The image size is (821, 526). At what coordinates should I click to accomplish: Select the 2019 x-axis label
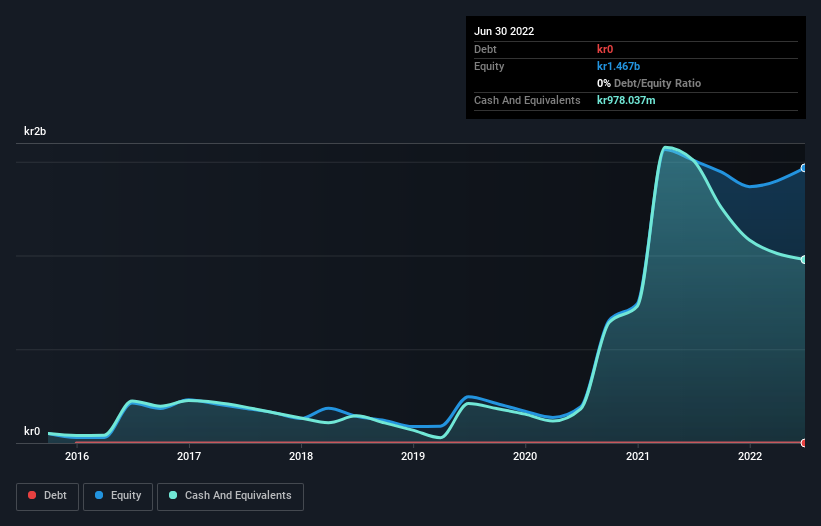point(413,456)
